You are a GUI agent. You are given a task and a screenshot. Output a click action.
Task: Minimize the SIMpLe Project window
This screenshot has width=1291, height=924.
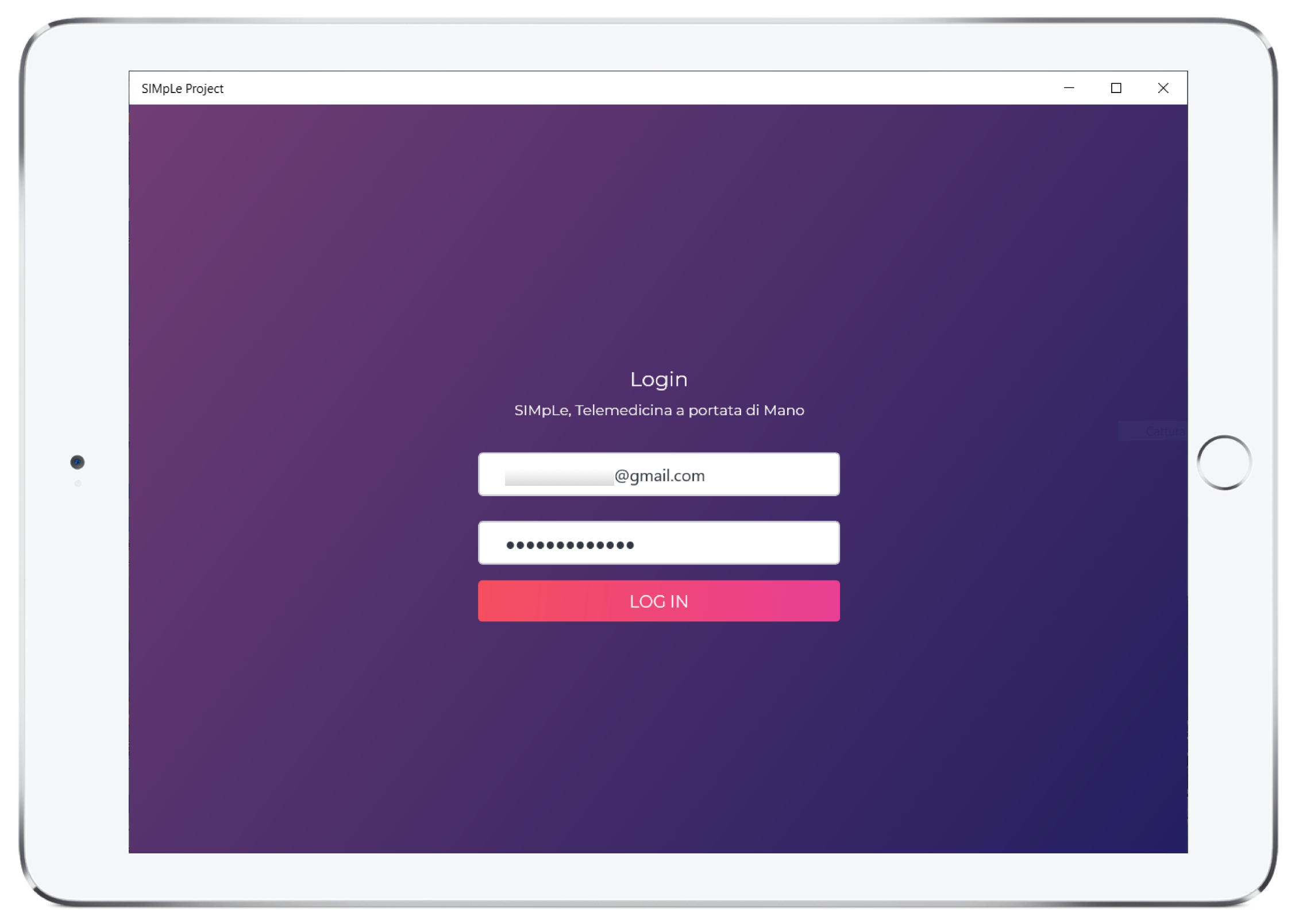click(1069, 88)
